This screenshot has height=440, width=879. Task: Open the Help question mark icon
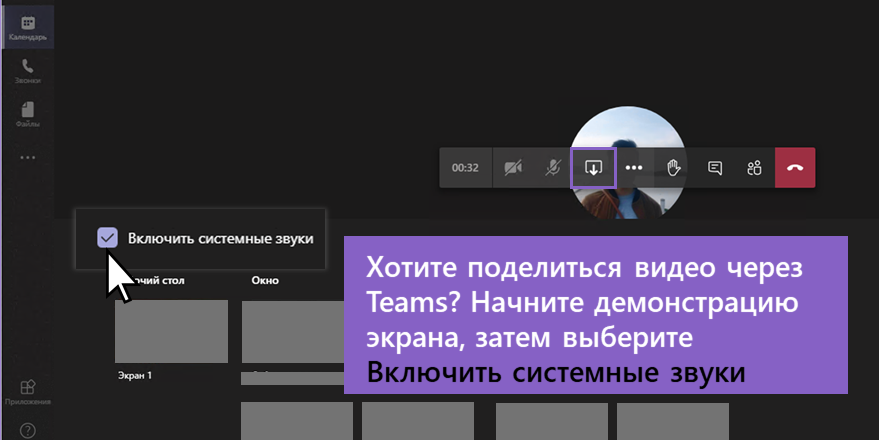point(27,430)
